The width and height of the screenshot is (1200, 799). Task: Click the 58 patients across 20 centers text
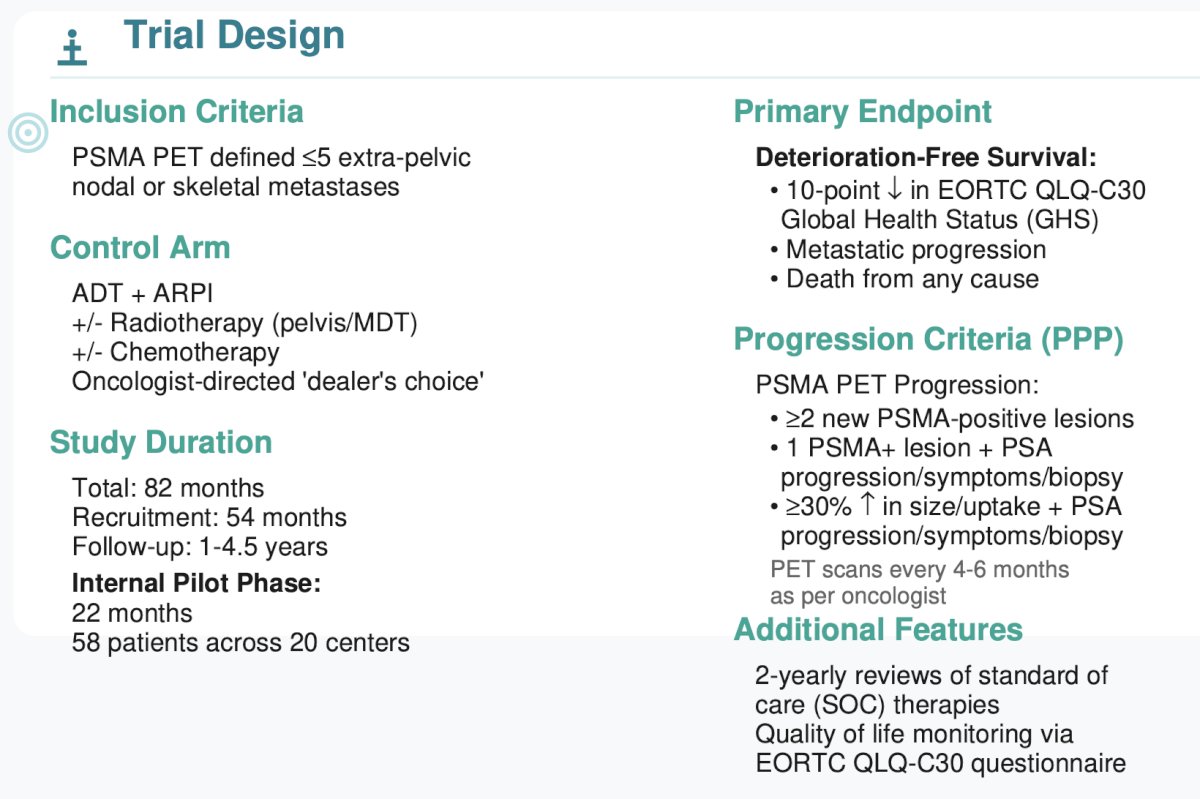pos(241,642)
